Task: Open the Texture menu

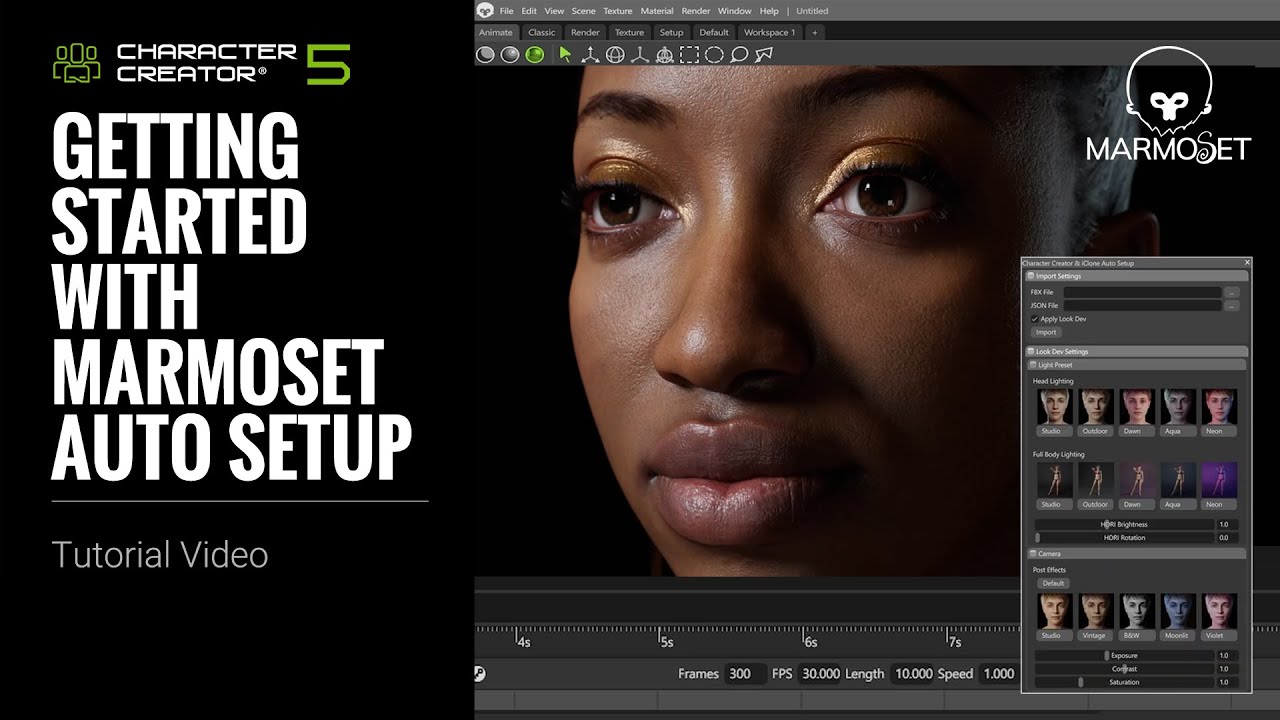Action: tap(618, 11)
